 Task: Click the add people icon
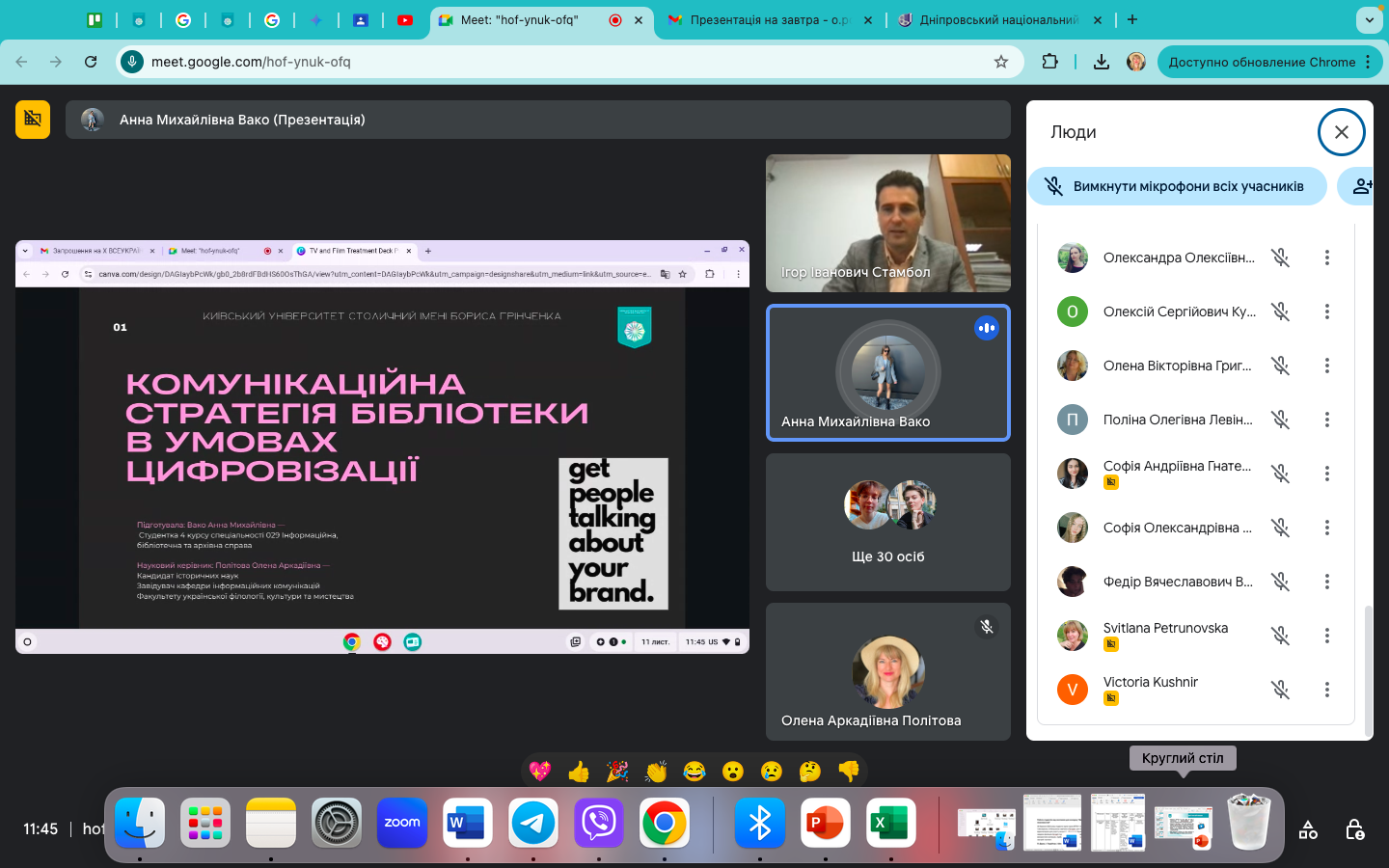(1361, 186)
